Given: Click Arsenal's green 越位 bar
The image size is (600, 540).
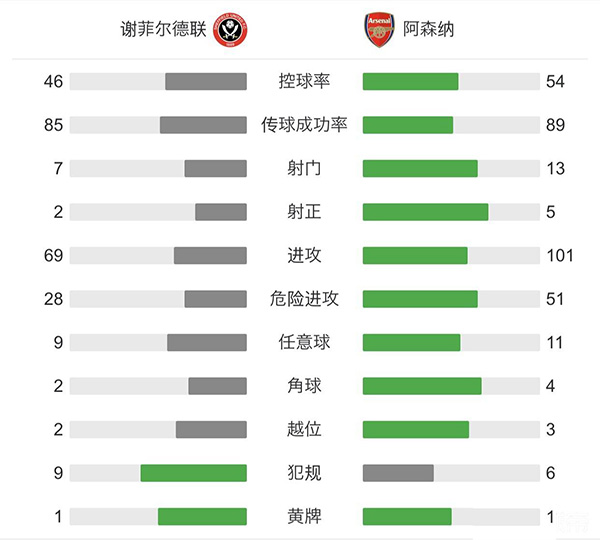Looking at the screenshot, I should 415,429.
